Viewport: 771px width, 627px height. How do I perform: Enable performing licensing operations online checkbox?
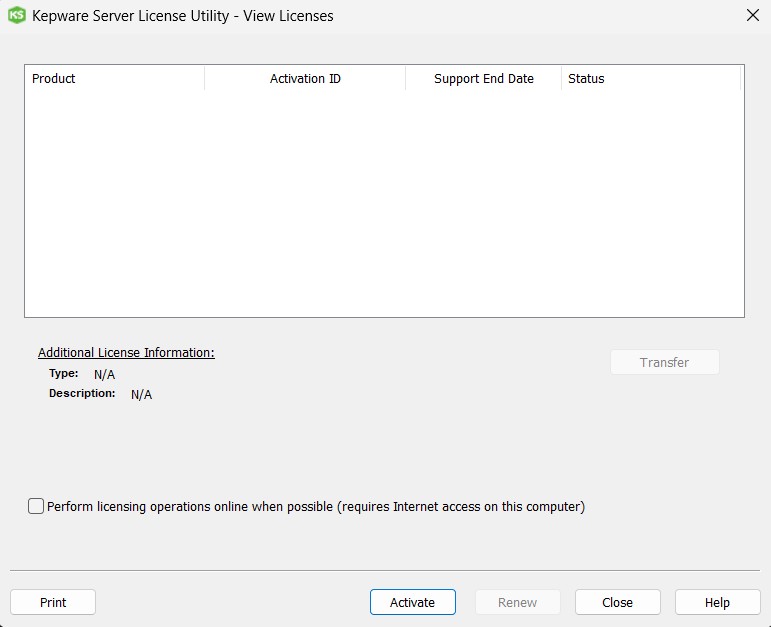coord(37,507)
